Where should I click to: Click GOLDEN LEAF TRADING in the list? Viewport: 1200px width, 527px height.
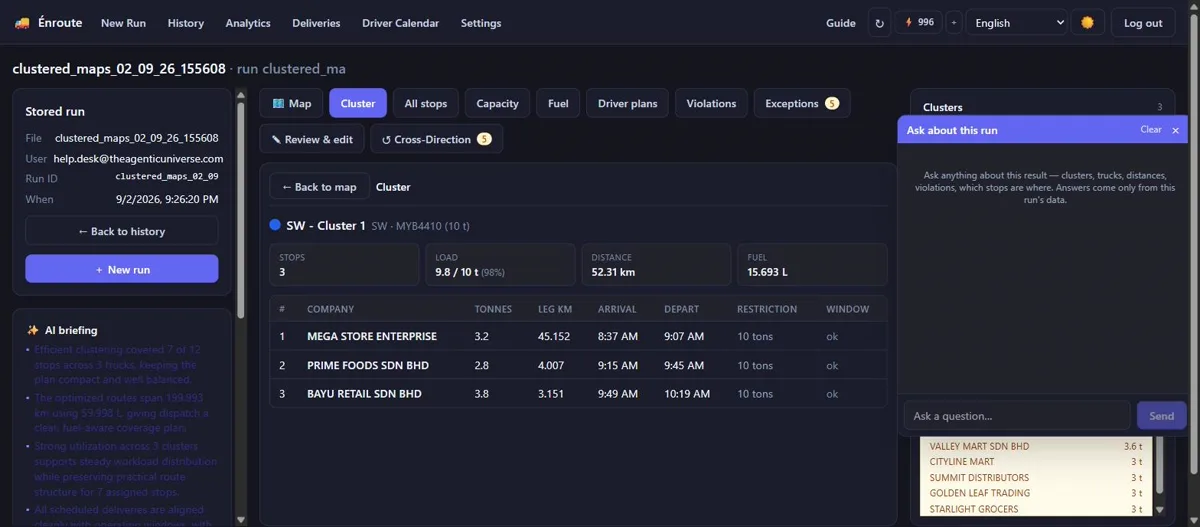pyautogui.click(x=980, y=493)
